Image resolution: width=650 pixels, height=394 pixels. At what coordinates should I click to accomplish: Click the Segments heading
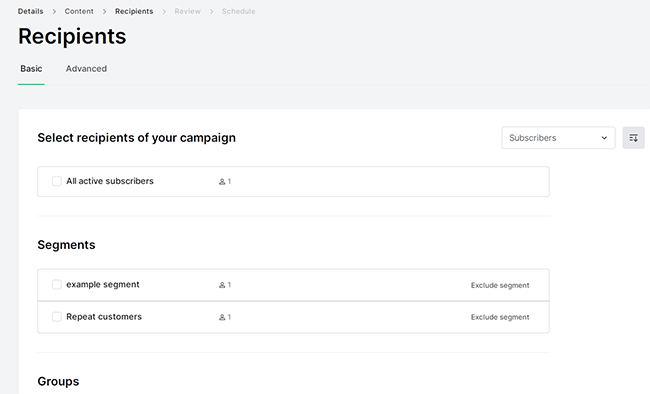point(66,245)
